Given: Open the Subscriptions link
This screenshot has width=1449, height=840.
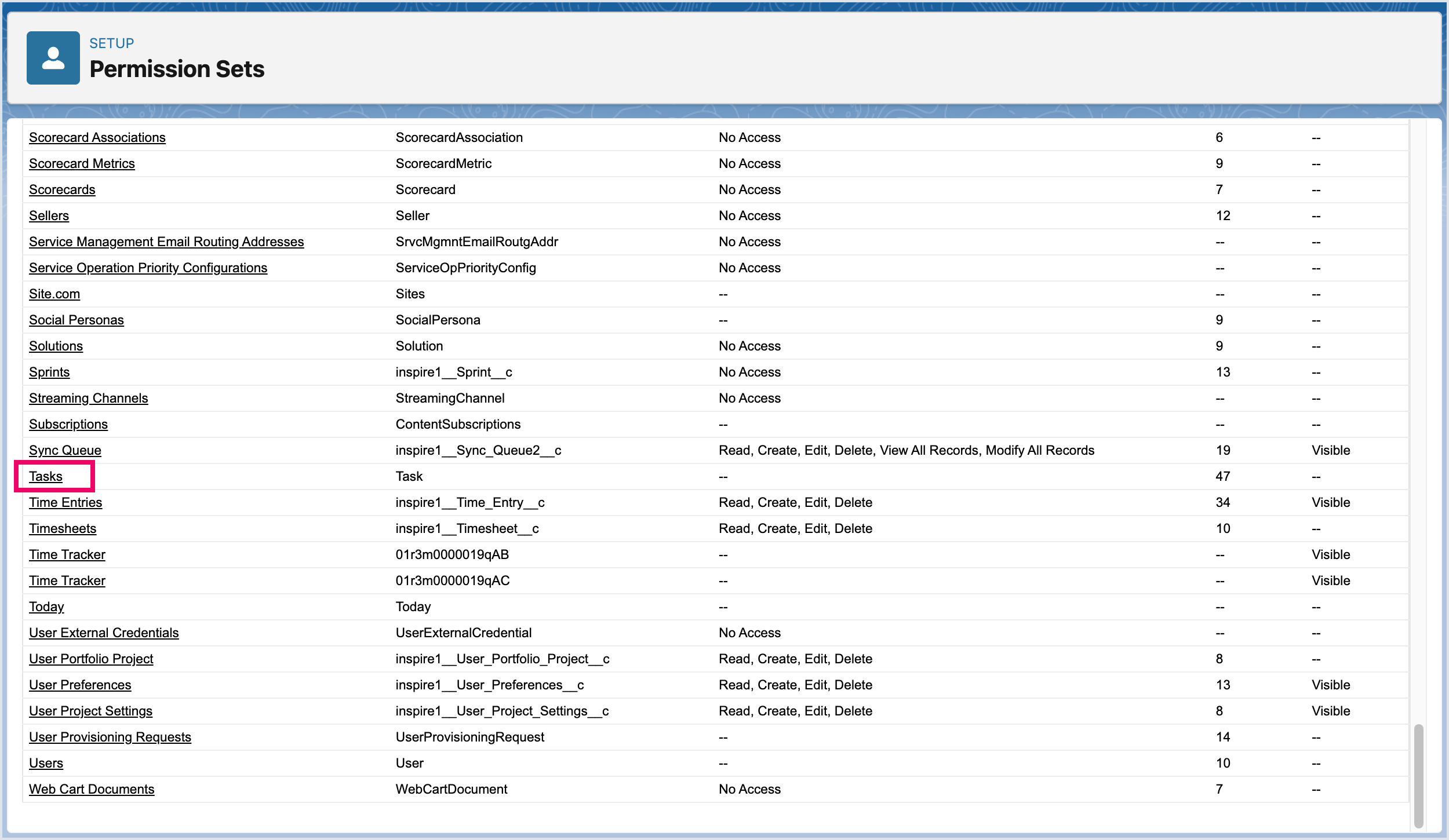Looking at the screenshot, I should tap(68, 424).
